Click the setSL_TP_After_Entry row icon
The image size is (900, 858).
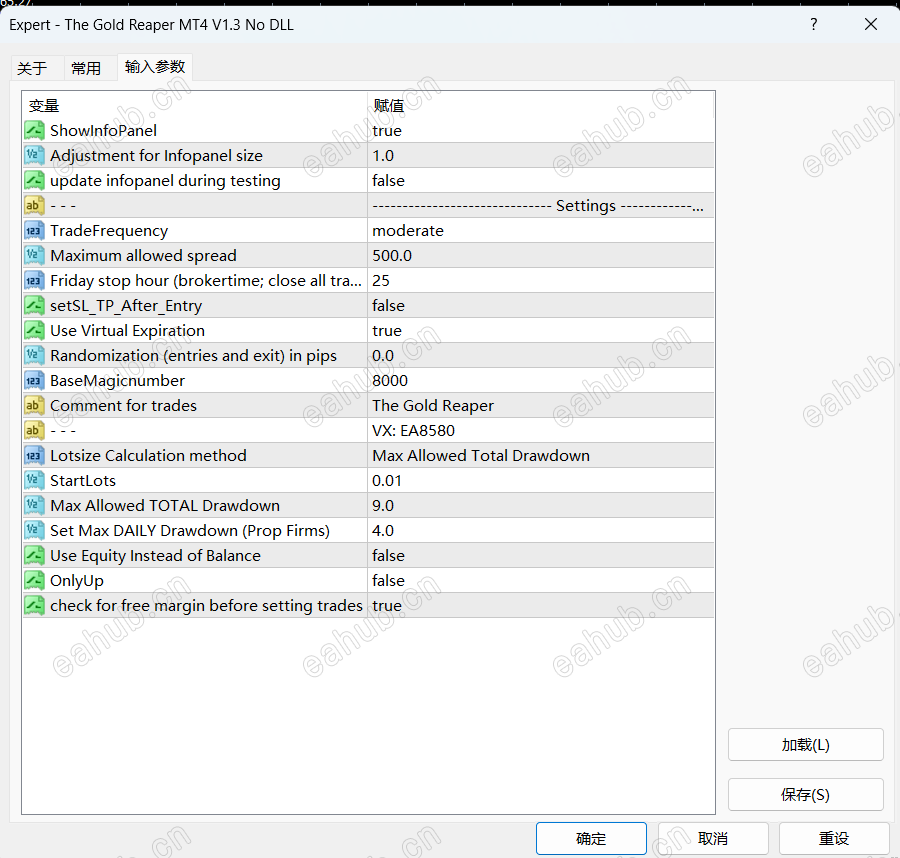34,305
